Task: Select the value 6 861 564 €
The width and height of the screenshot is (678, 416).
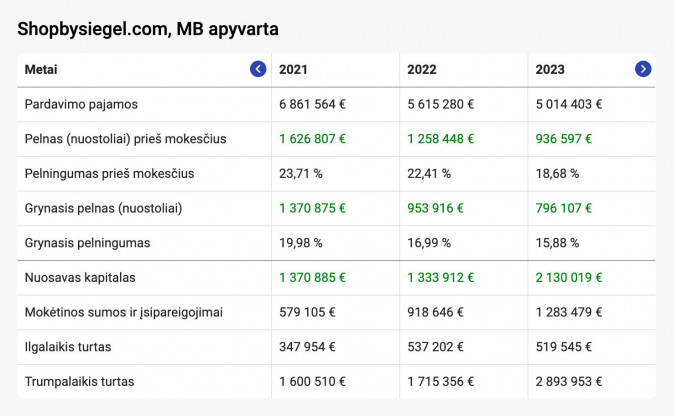Action: (312, 104)
